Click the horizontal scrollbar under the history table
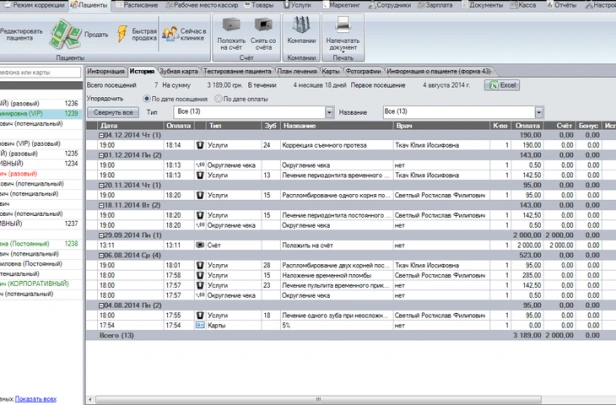This screenshot has width=616, height=405. tap(318, 400)
